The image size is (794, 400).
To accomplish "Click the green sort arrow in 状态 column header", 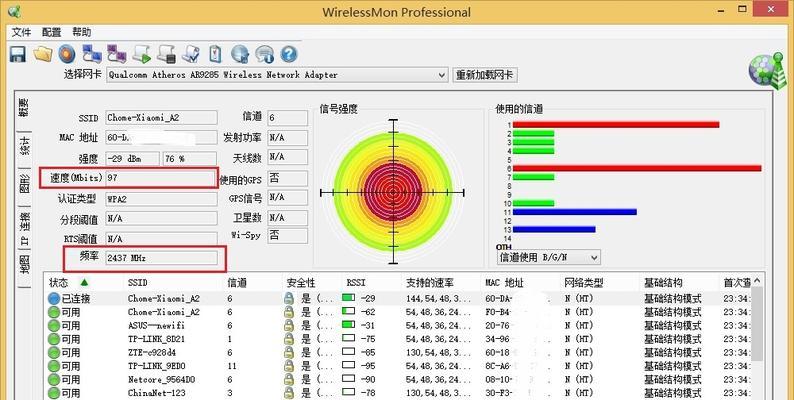I will point(85,282).
